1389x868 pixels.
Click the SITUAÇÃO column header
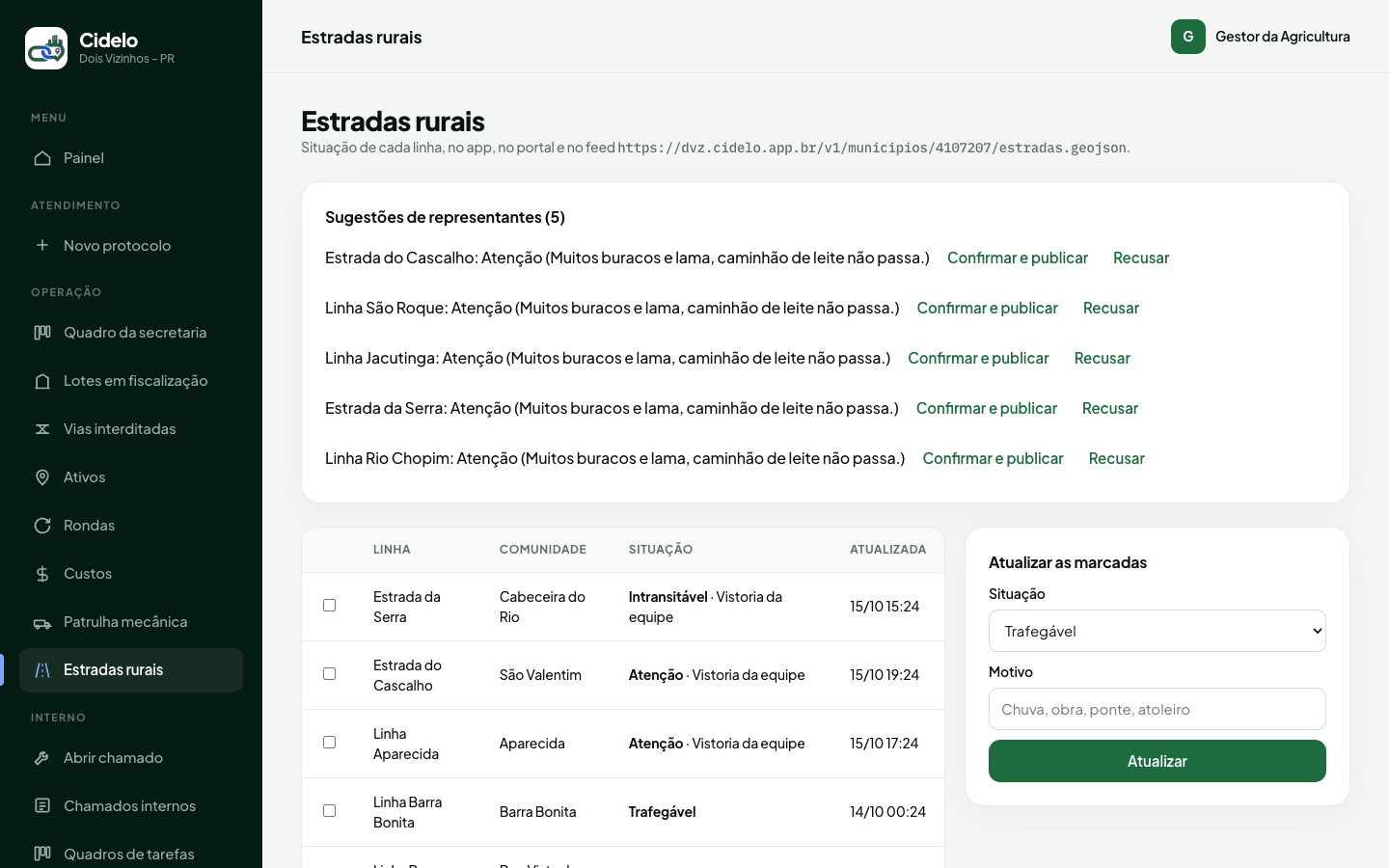(661, 550)
